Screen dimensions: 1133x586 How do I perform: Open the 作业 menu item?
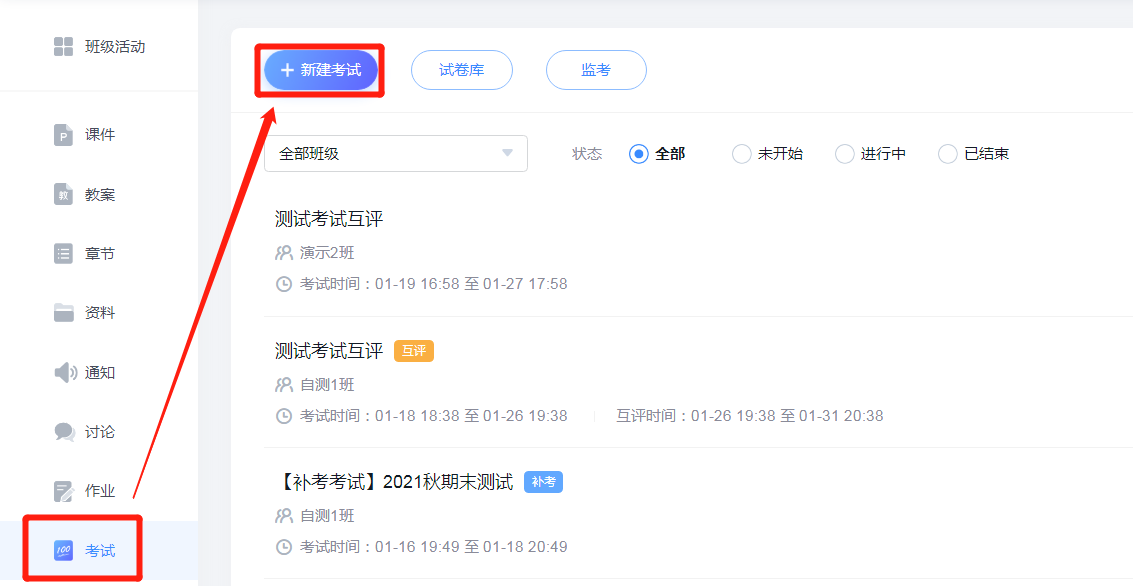99,491
